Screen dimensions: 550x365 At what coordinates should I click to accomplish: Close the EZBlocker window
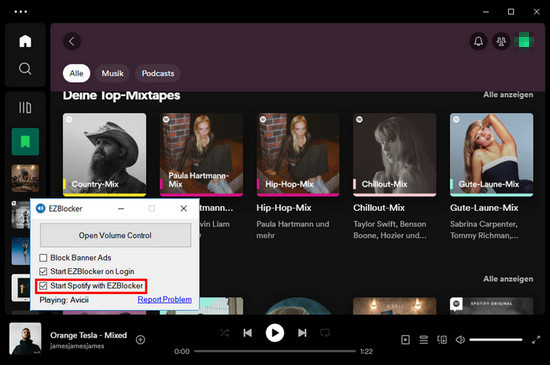[183, 209]
